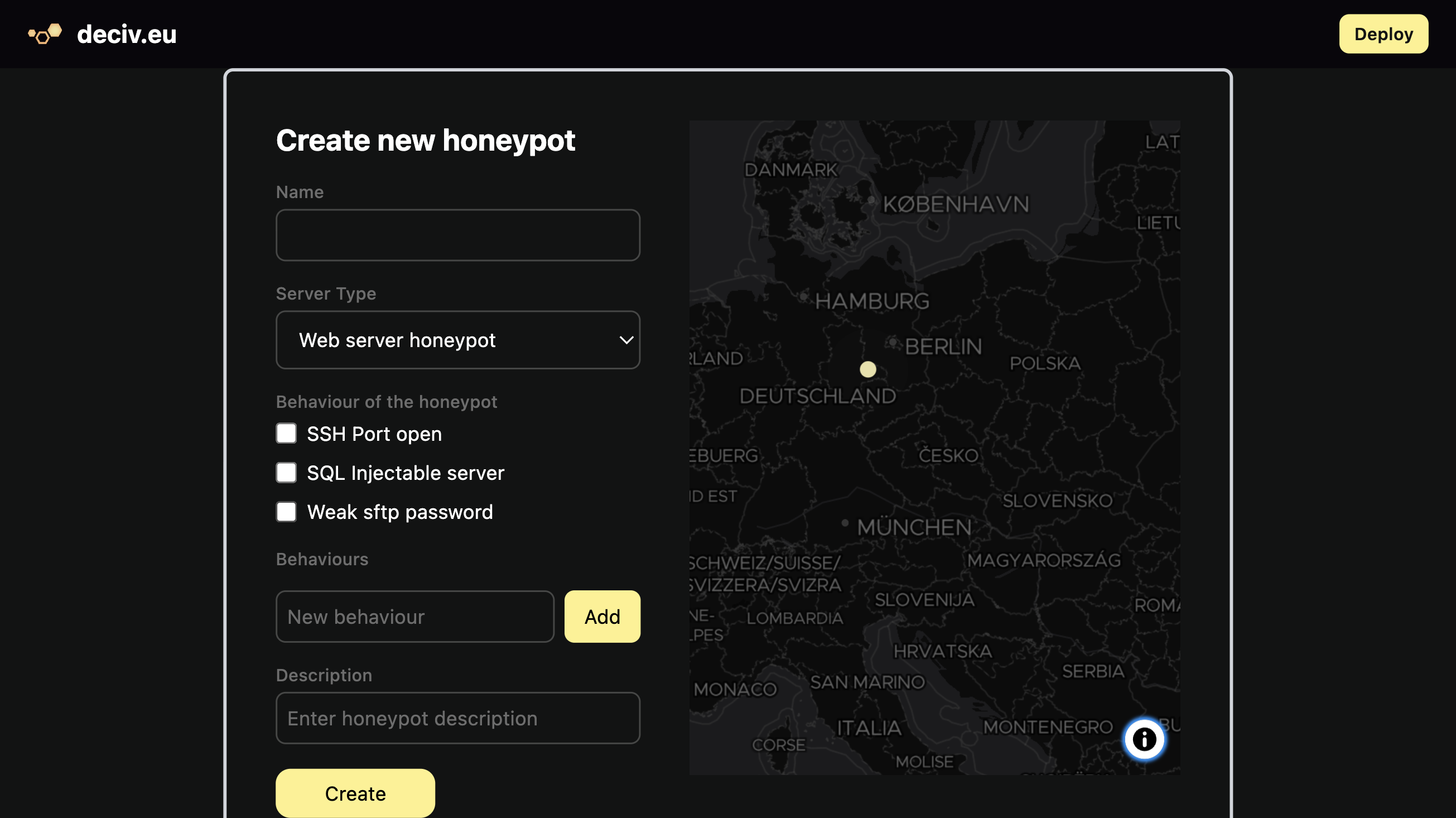Click the Create button
This screenshot has width=1456, height=818.
pyautogui.click(x=354, y=793)
